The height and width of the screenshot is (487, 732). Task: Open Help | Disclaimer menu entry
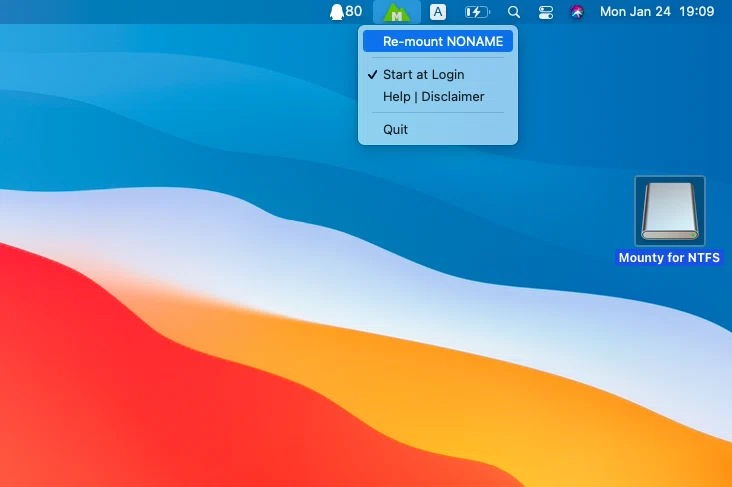[x=438, y=97]
